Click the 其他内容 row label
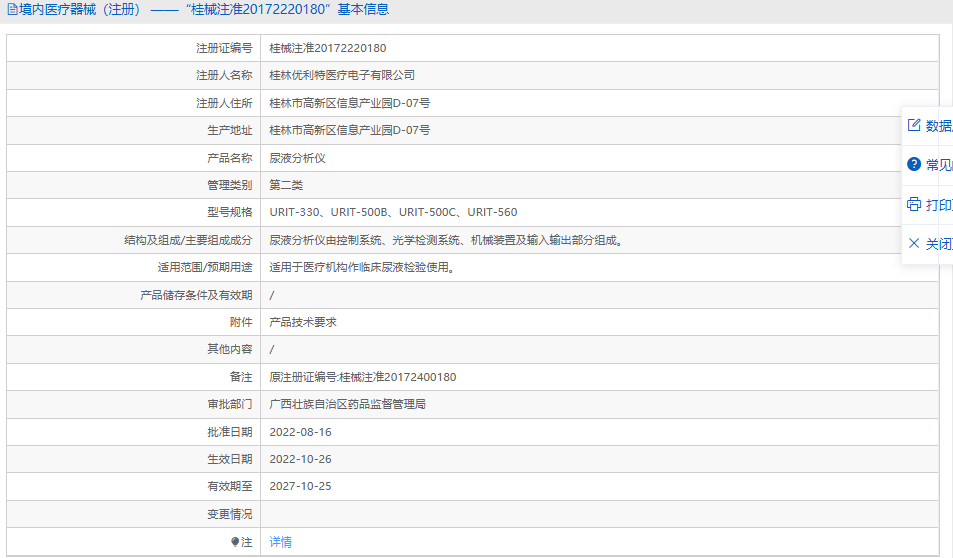Screen dimensions: 953x558 coord(230,349)
